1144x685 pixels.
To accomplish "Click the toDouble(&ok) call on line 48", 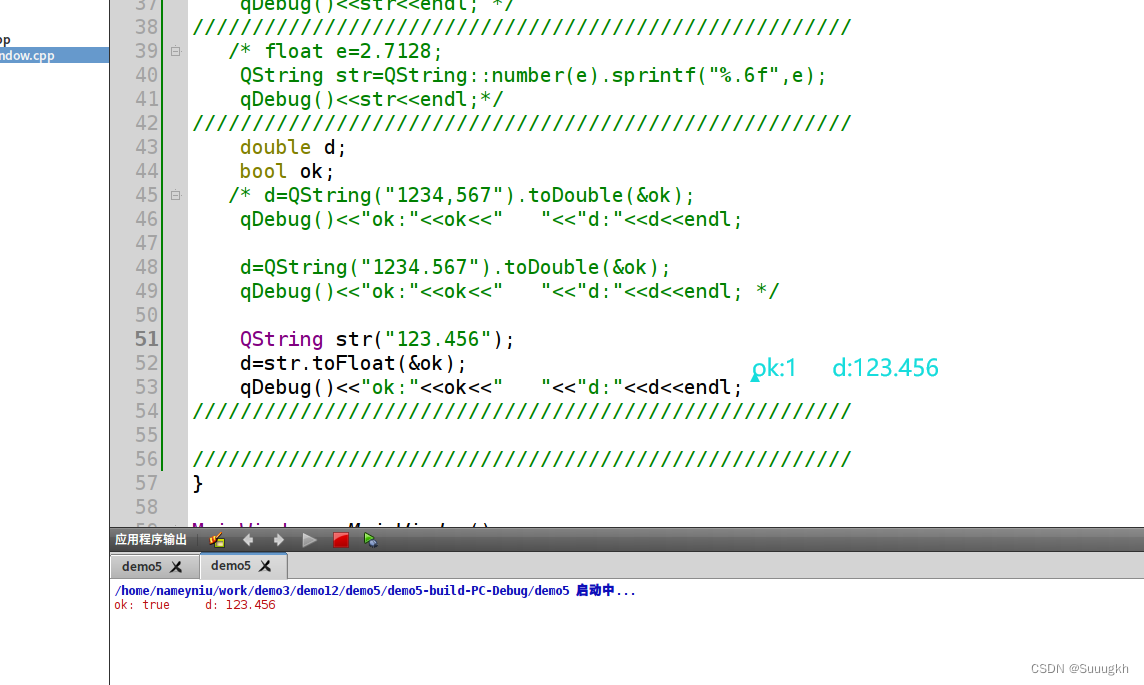I will click(587, 267).
